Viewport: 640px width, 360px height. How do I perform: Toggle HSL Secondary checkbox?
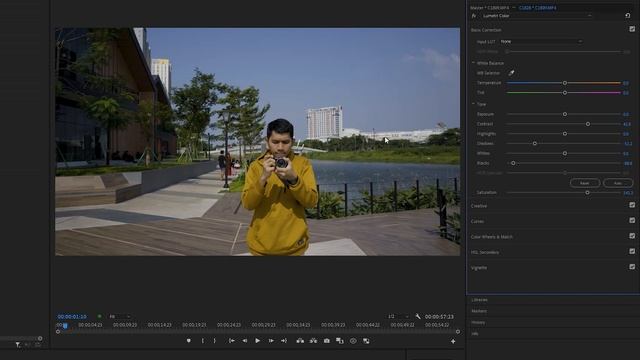tap(632, 251)
